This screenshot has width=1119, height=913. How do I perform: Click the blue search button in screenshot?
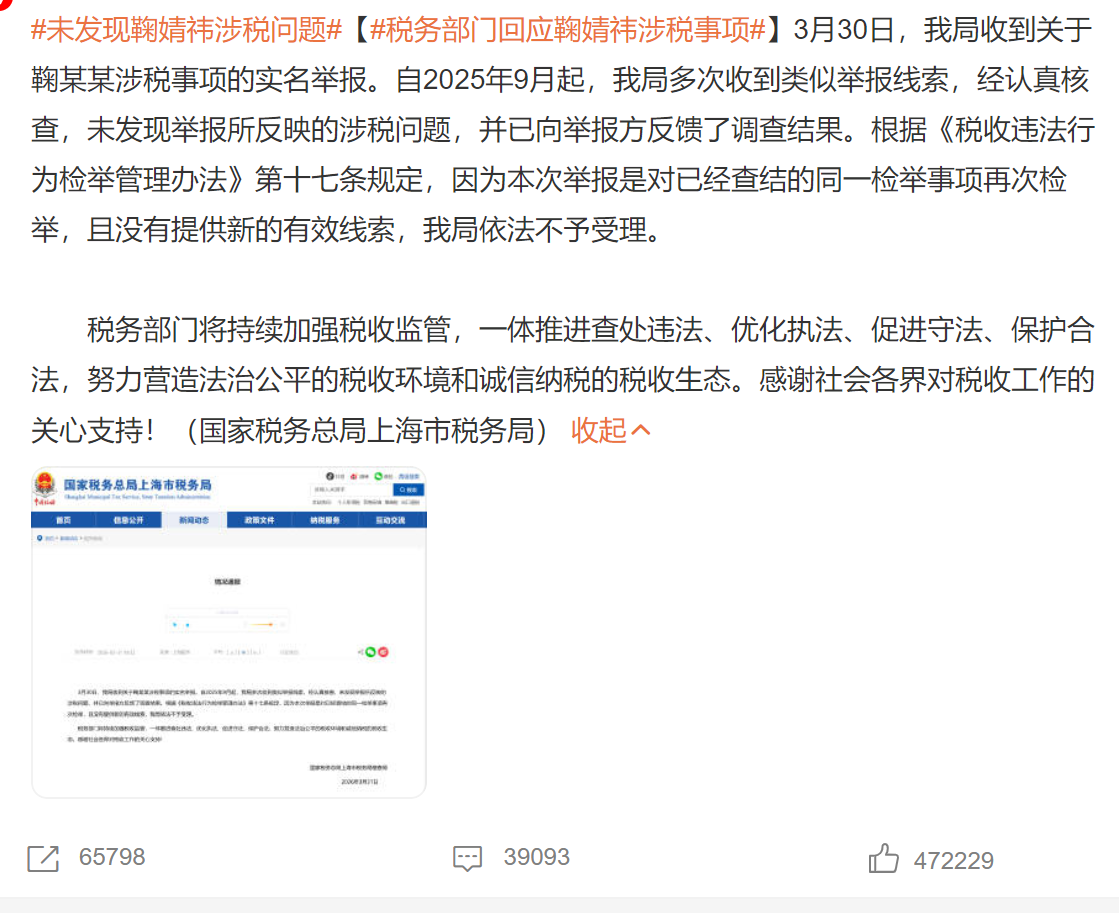(410, 490)
